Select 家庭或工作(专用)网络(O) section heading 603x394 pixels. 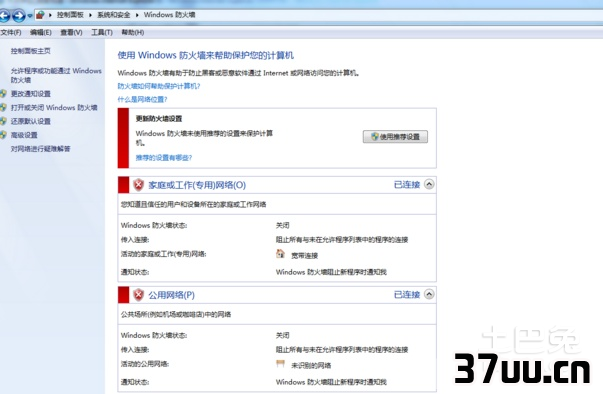click(x=197, y=185)
